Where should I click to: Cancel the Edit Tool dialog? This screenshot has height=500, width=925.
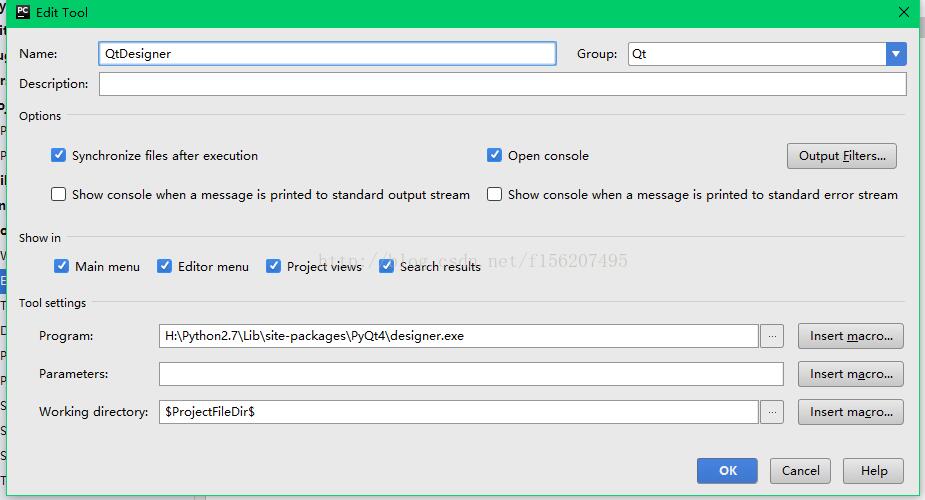pos(801,471)
